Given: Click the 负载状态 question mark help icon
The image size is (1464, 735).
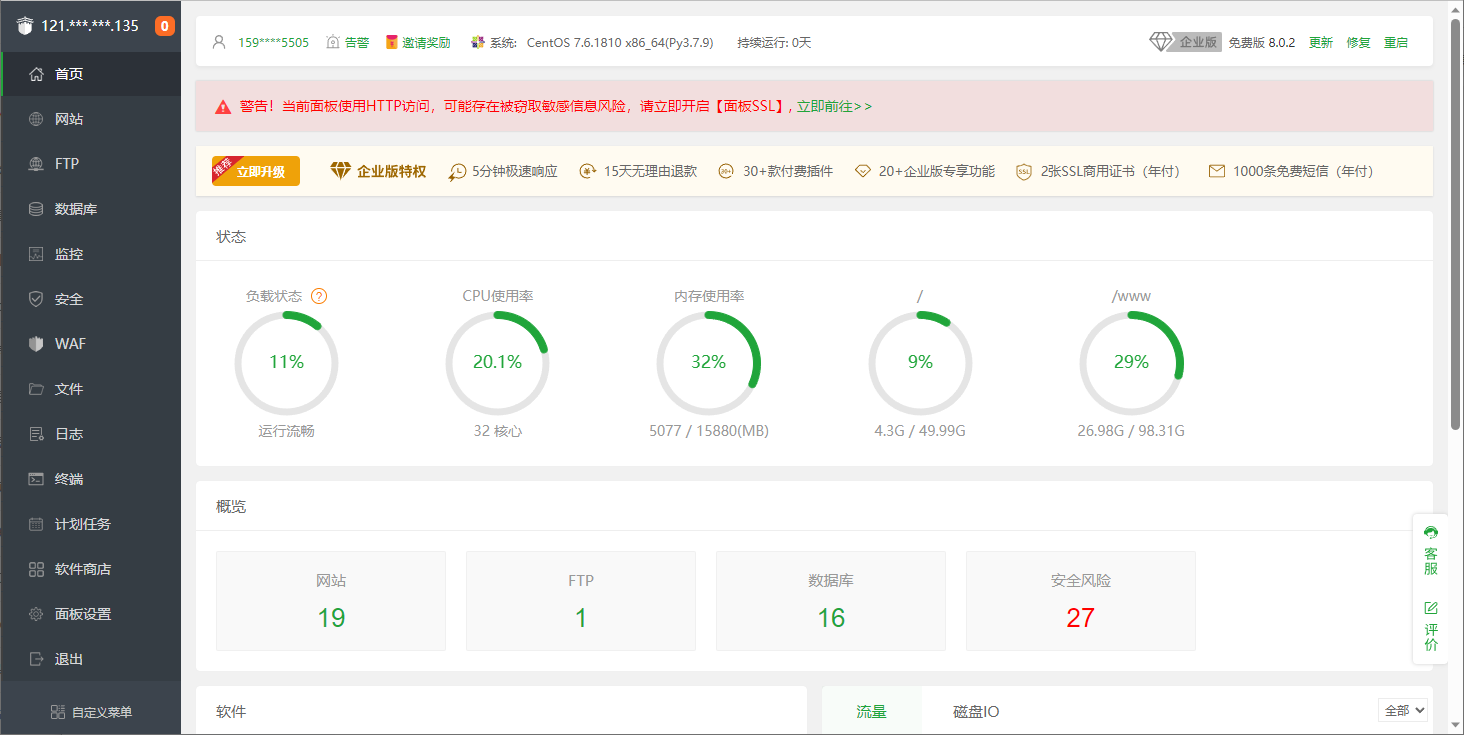Looking at the screenshot, I should tap(319, 296).
